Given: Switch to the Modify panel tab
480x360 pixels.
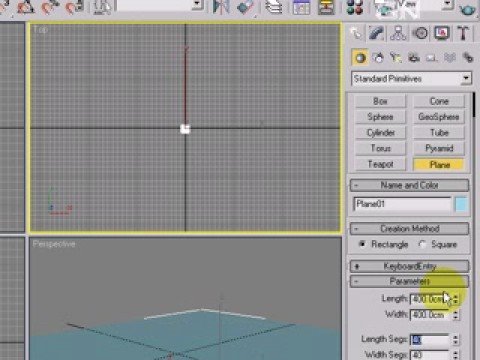Looking at the screenshot, I should pyautogui.click(x=377, y=33).
